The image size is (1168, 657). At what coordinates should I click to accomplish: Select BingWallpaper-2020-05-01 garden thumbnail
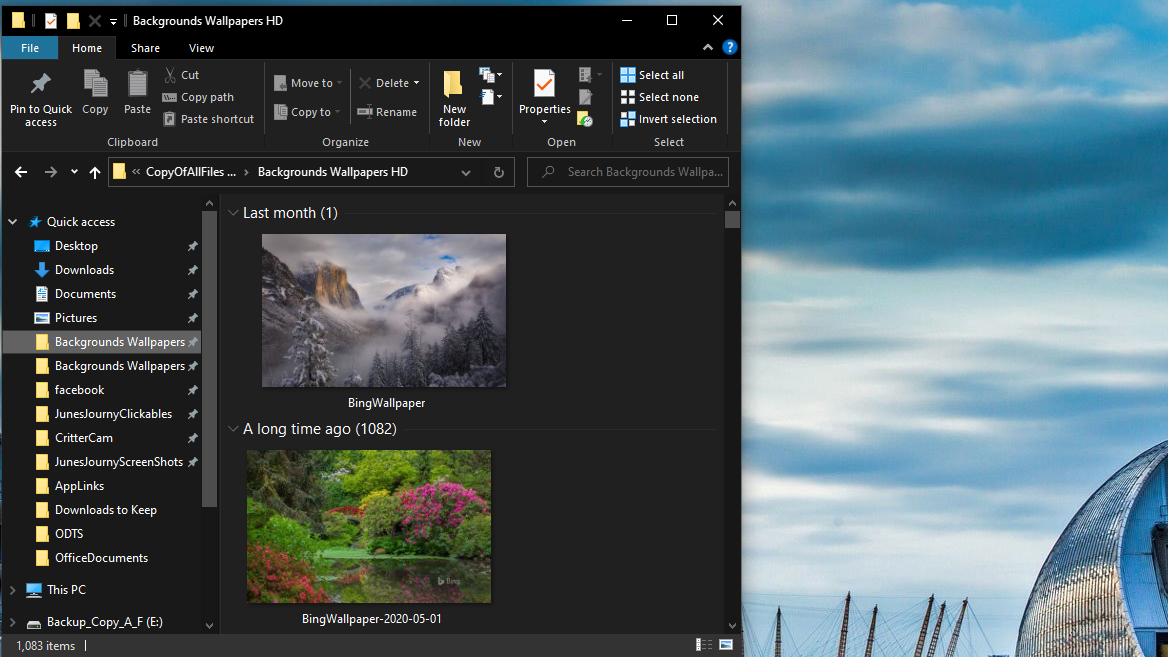click(369, 527)
